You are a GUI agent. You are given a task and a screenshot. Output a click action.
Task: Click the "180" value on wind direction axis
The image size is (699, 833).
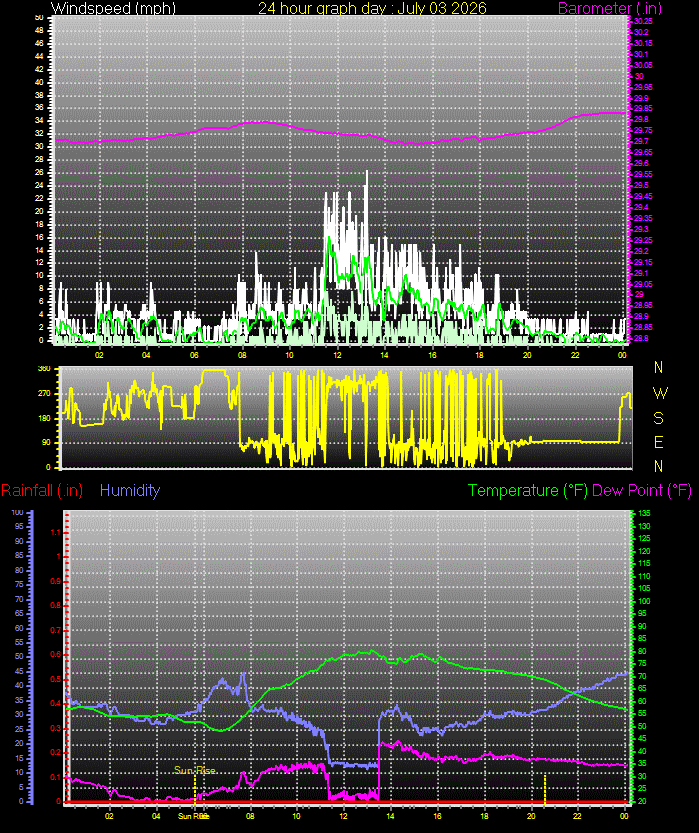(44, 418)
